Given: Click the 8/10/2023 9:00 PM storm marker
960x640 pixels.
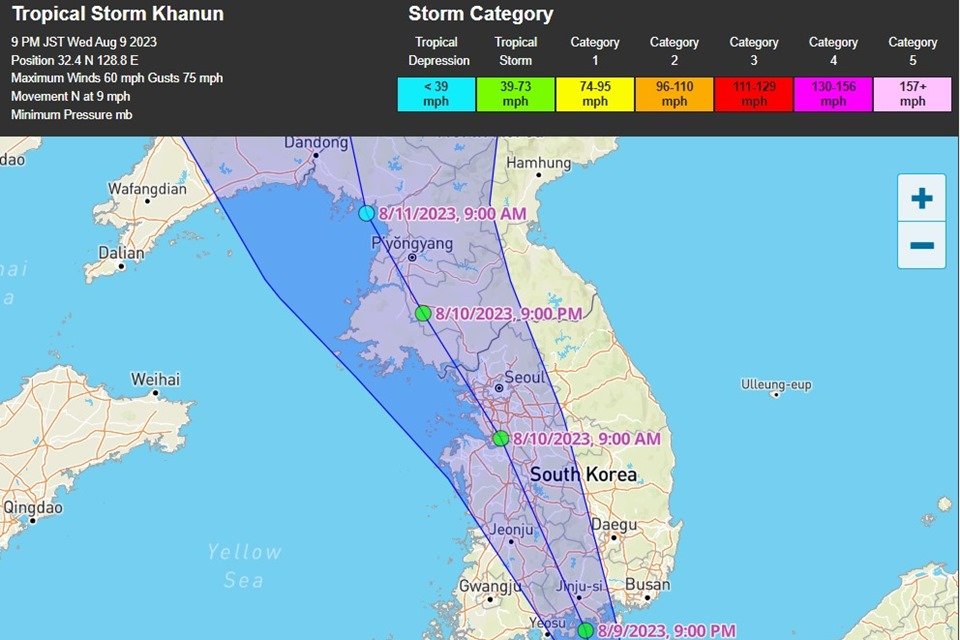Looking at the screenshot, I should pyautogui.click(x=423, y=313).
